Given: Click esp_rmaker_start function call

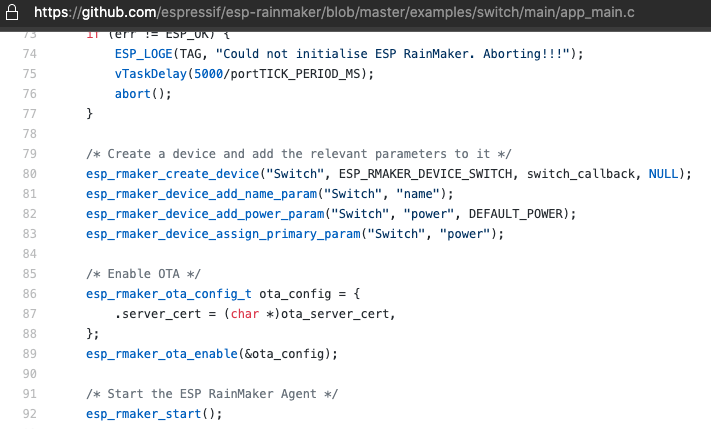Looking at the screenshot, I should [x=143, y=414].
